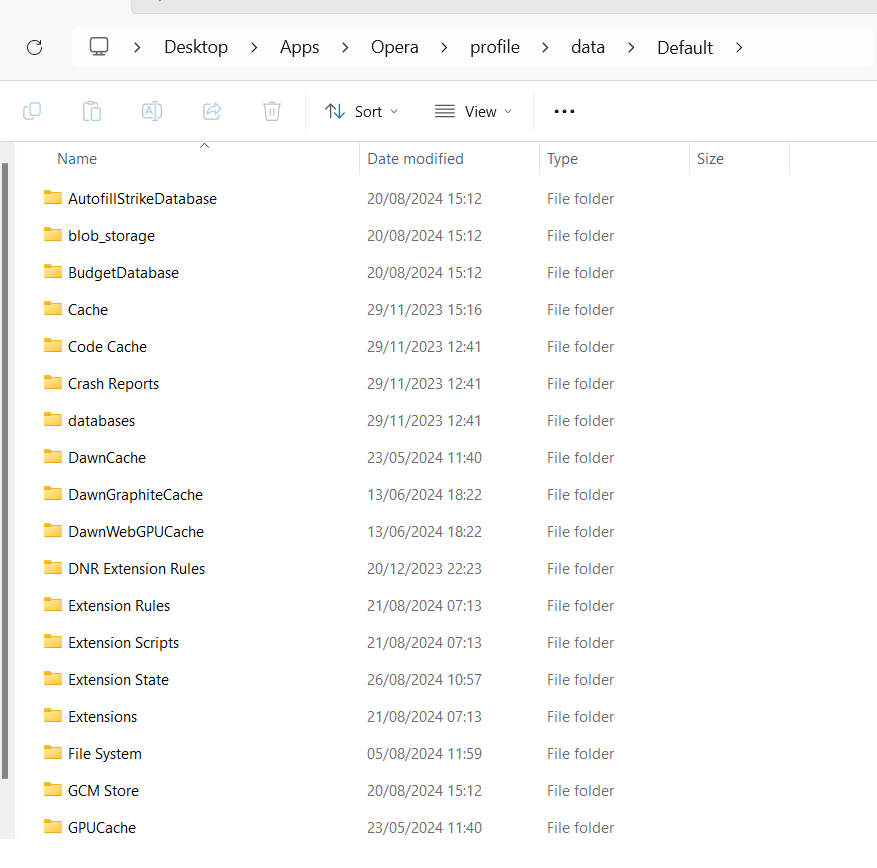Image resolution: width=877 pixels, height=868 pixels.
Task: Go to profile folder in breadcrumb
Action: (x=495, y=47)
